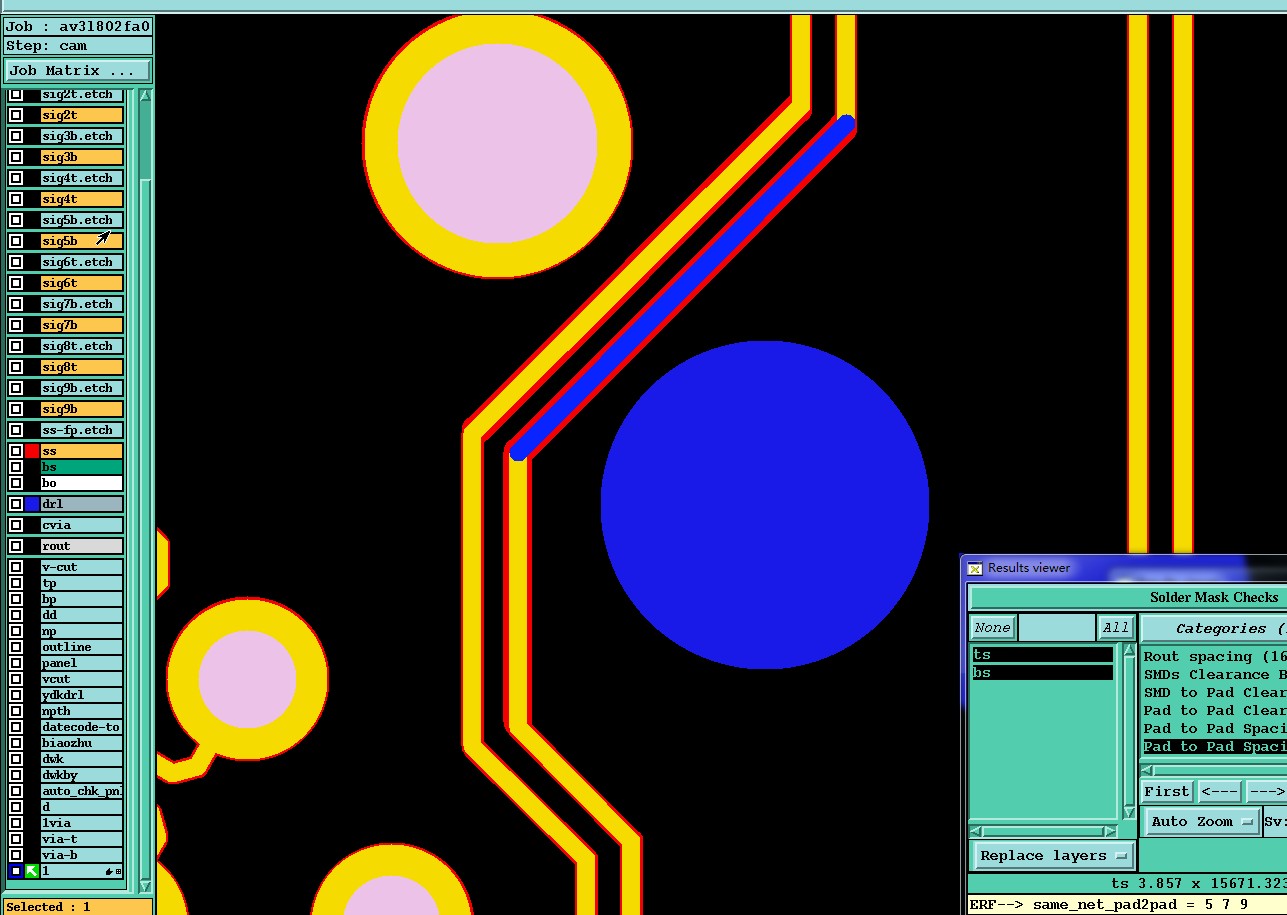Go to next result with right arrow
Image resolution: width=1287 pixels, height=915 pixels.
[1265, 791]
